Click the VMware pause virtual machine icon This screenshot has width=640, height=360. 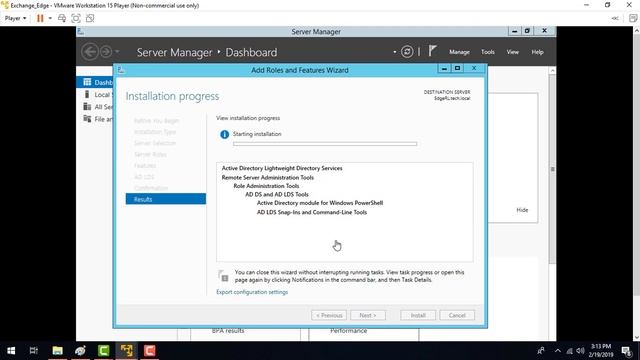(40, 18)
